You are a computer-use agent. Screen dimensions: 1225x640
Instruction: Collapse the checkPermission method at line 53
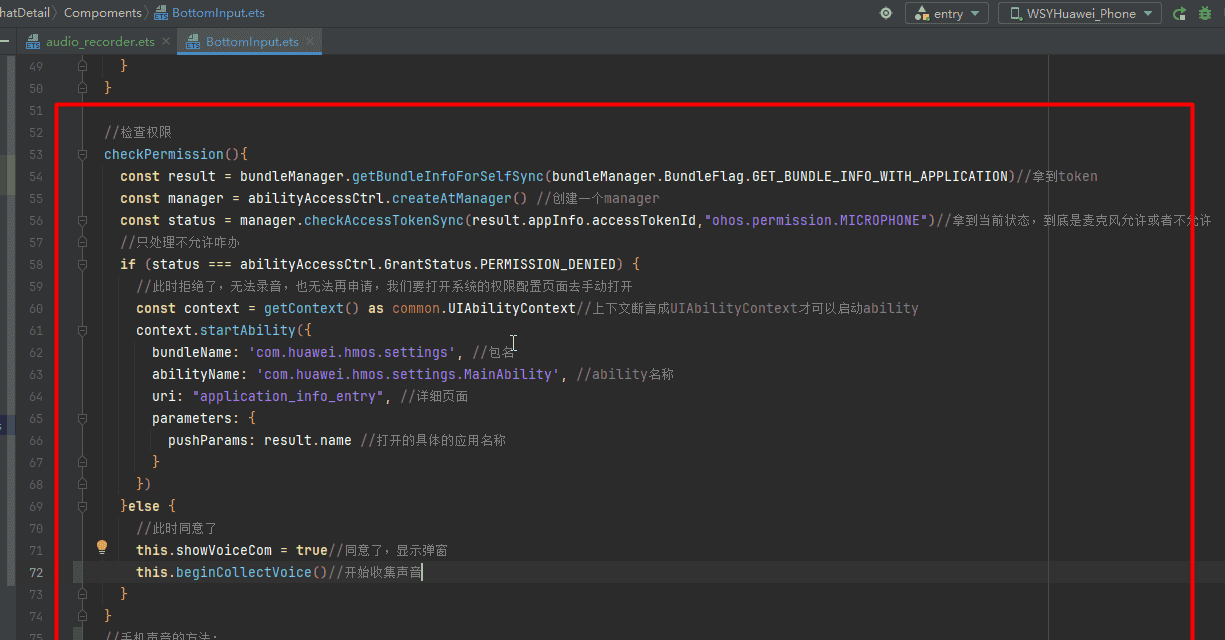click(83, 154)
